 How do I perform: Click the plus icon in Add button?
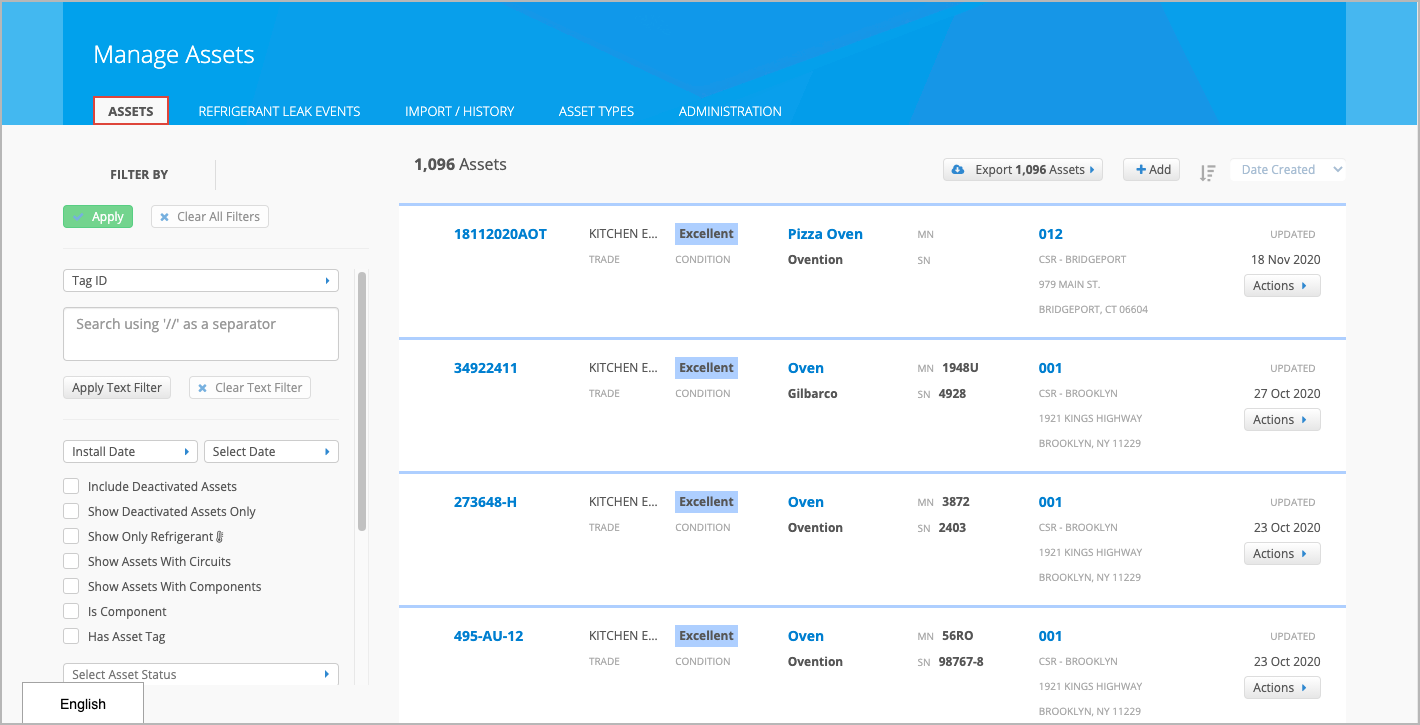point(1140,170)
